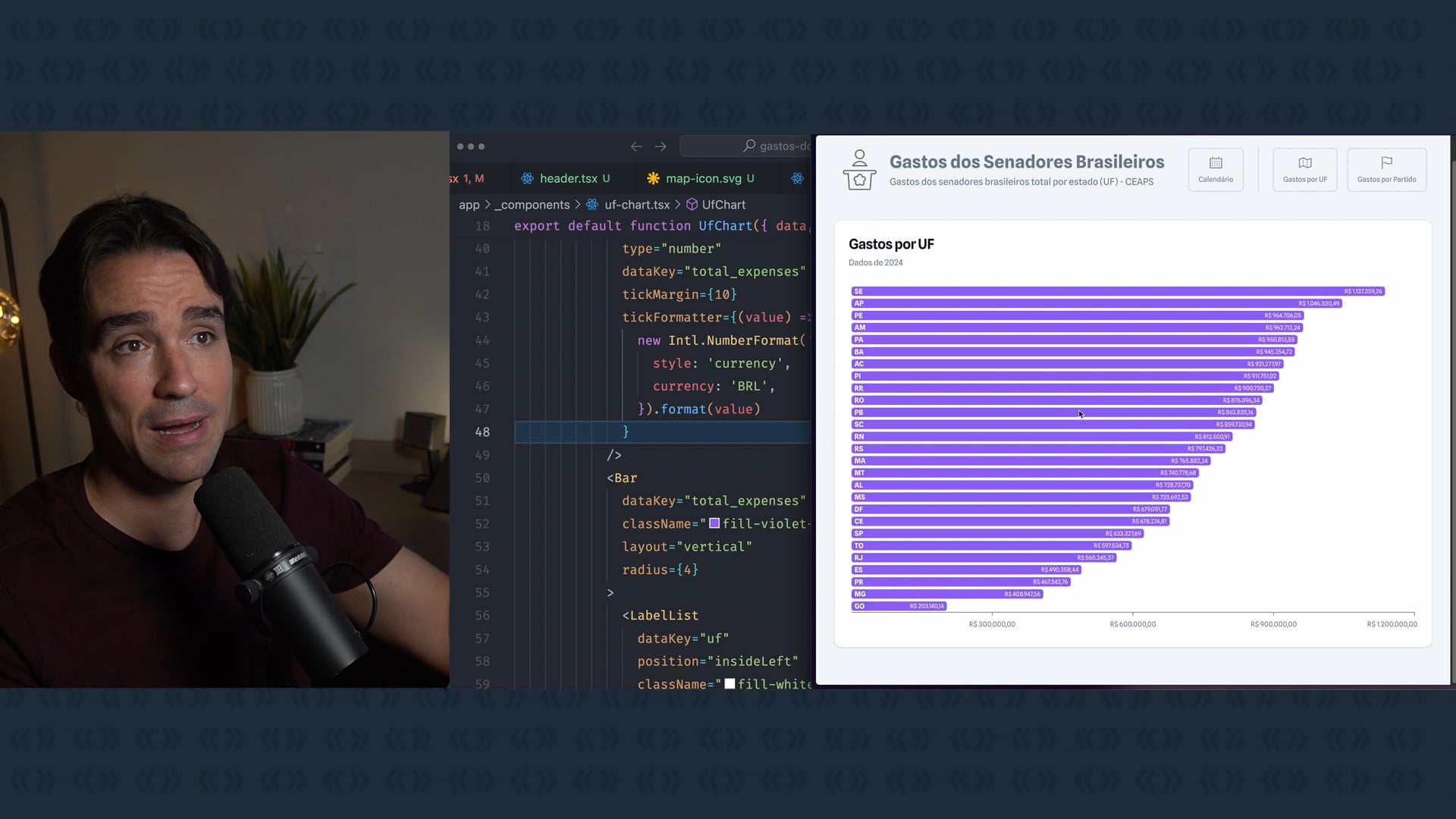Open the uf-chart.tsx breadcrumb dropdown
Screen dimensions: 1456x819
[x=636, y=205]
